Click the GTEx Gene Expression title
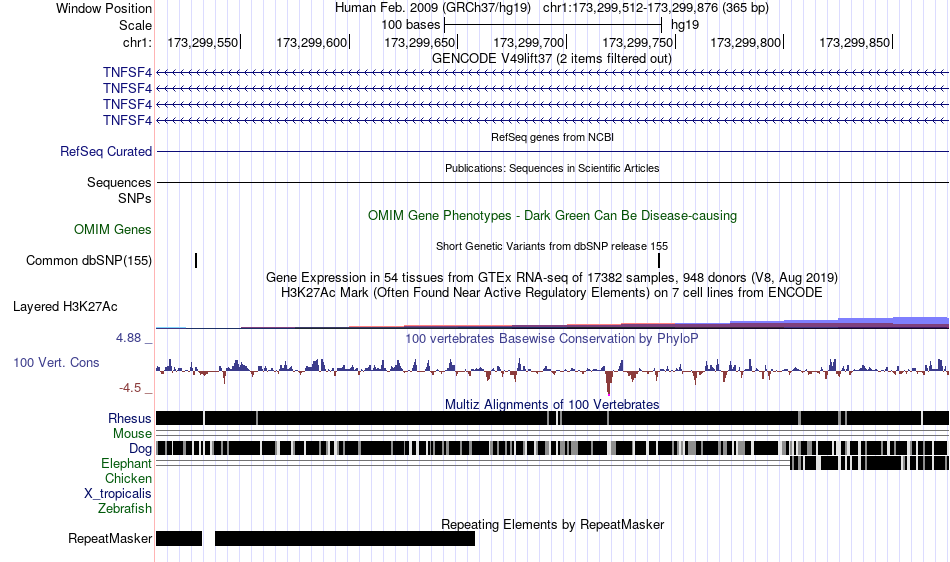This screenshot has height=562, width=950. [552, 277]
